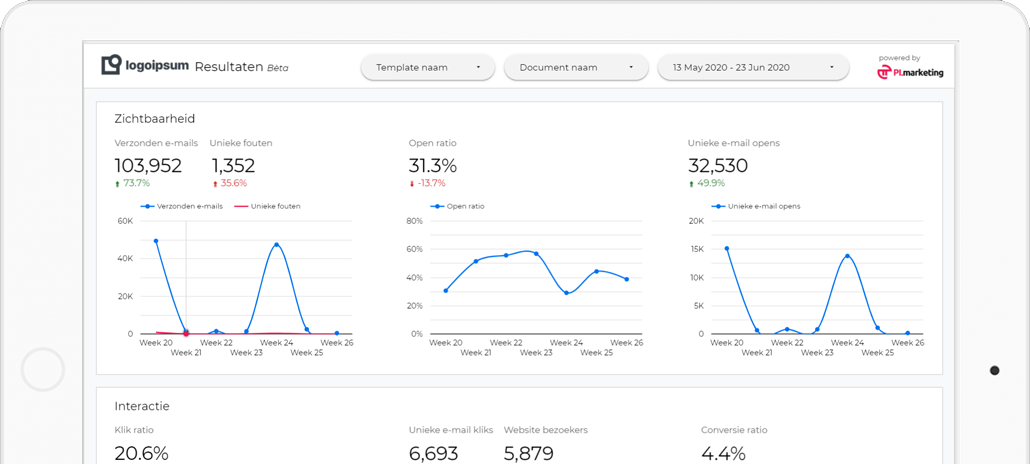Click the Zichtbaarheid section heading
Viewport: 1030px width, 464px height.
154,119
